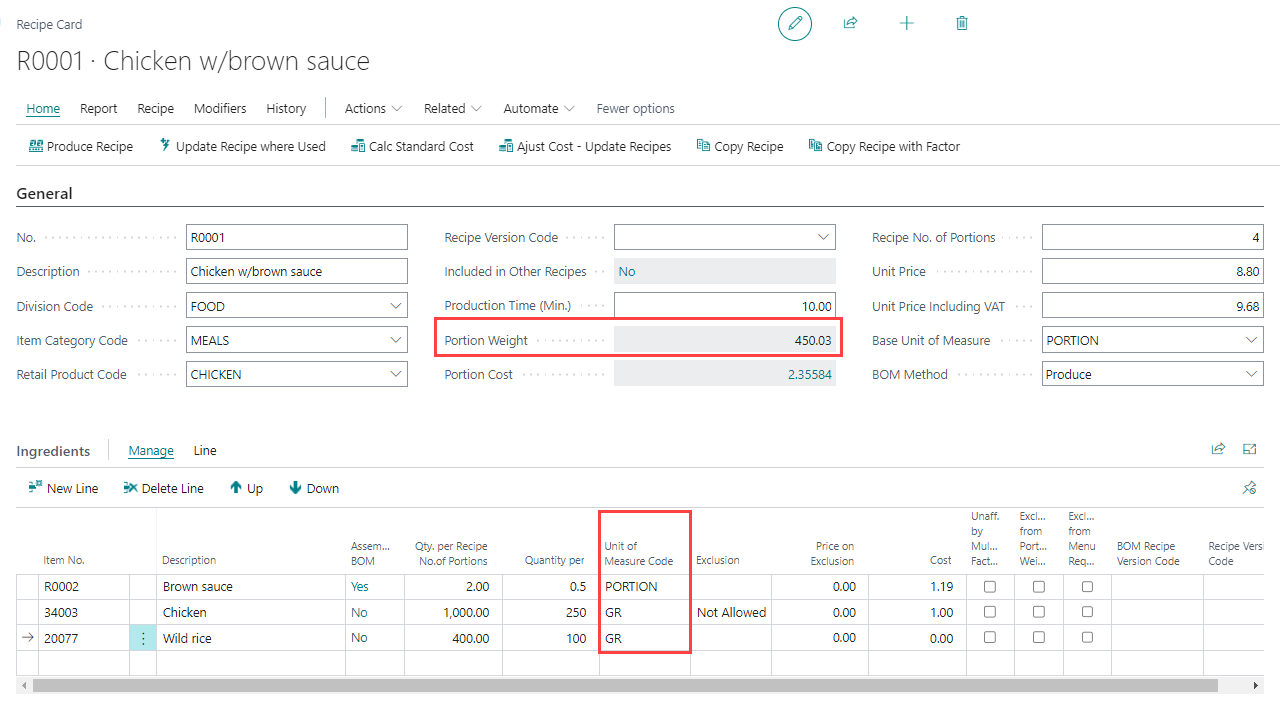1280x714 pixels.
Task: Click the share icon beside the edit button
Action: 850,23
